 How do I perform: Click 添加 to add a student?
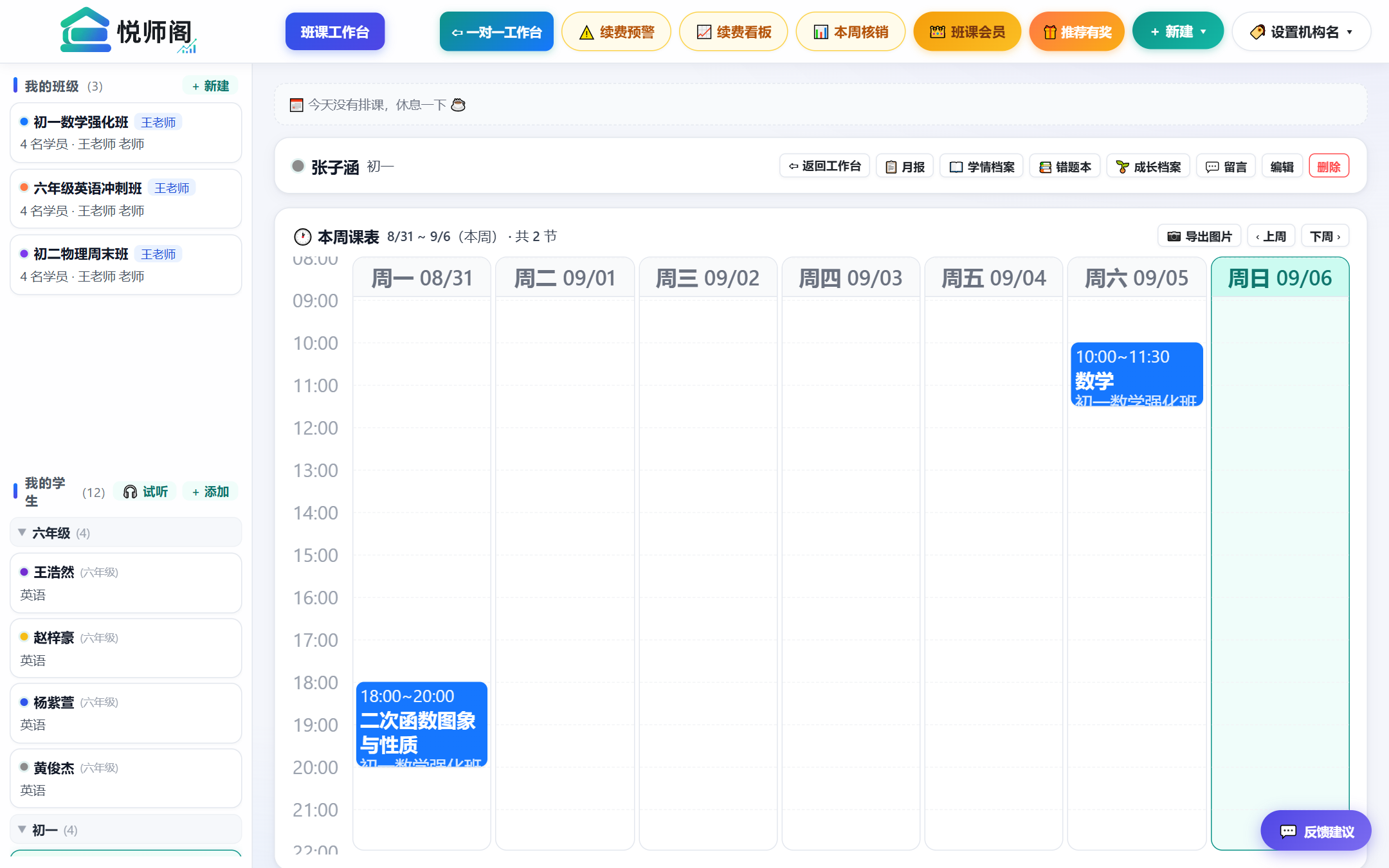211,492
